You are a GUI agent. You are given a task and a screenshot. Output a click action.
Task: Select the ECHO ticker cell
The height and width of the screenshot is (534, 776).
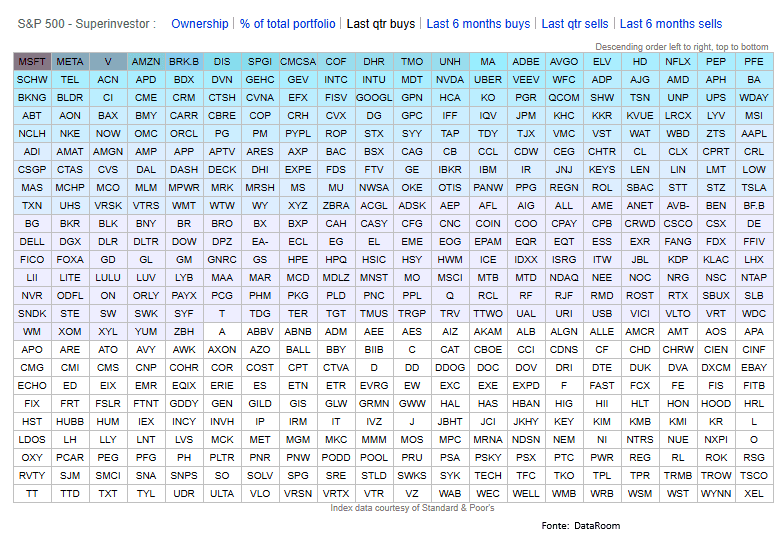(x=32, y=386)
